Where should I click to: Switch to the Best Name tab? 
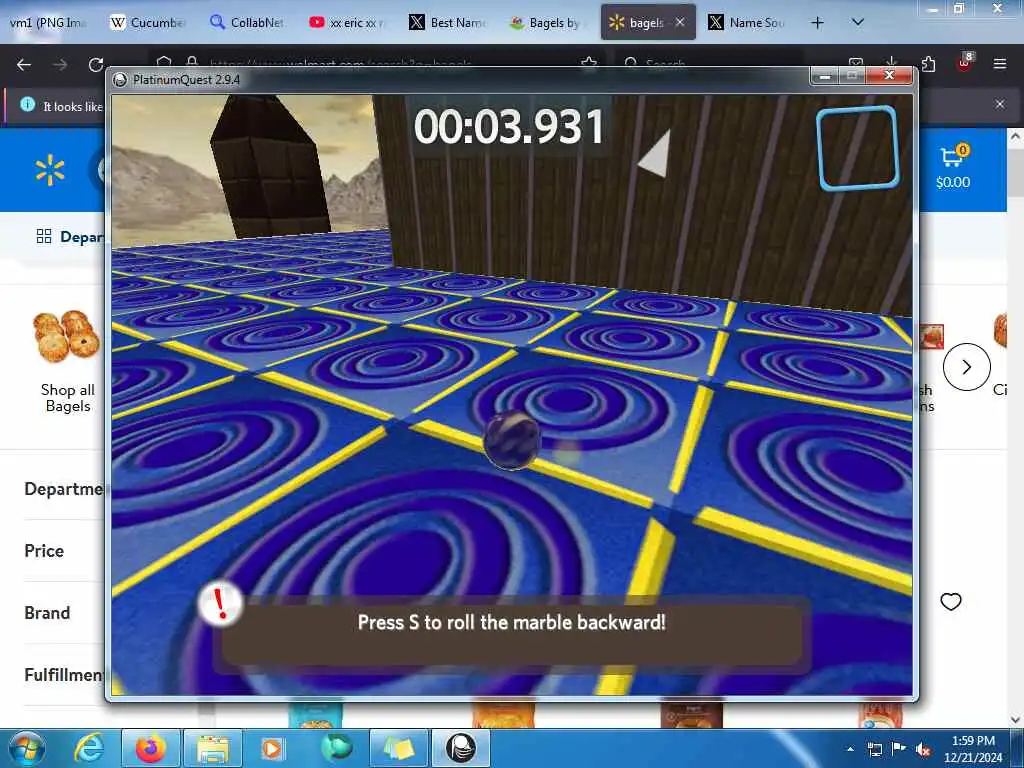[x=448, y=23]
